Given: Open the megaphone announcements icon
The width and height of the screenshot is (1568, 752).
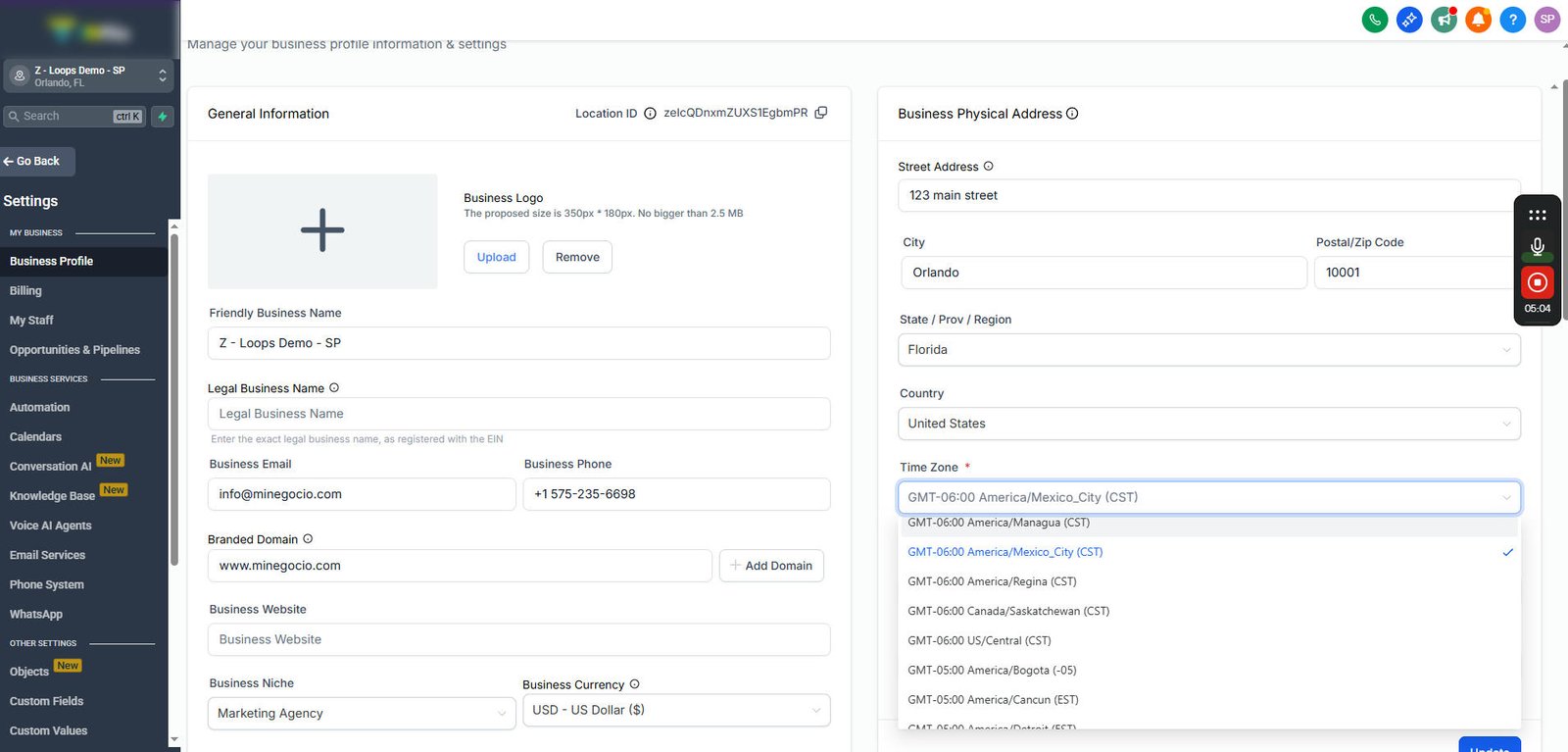Looking at the screenshot, I should [1444, 19].
